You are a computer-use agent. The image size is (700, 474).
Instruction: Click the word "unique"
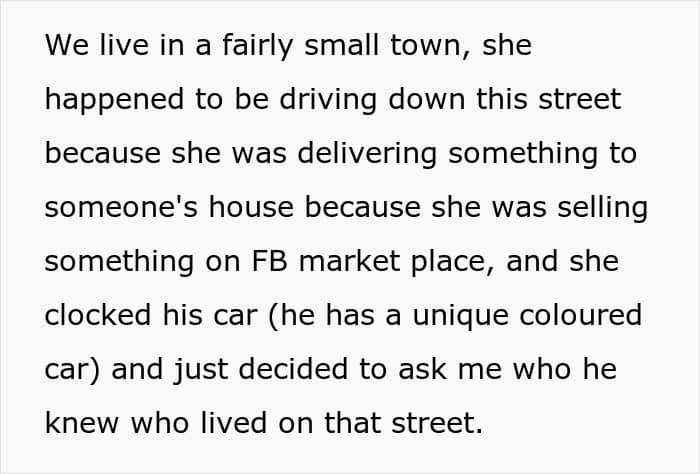pyautogui.click(x=460, y=316)
